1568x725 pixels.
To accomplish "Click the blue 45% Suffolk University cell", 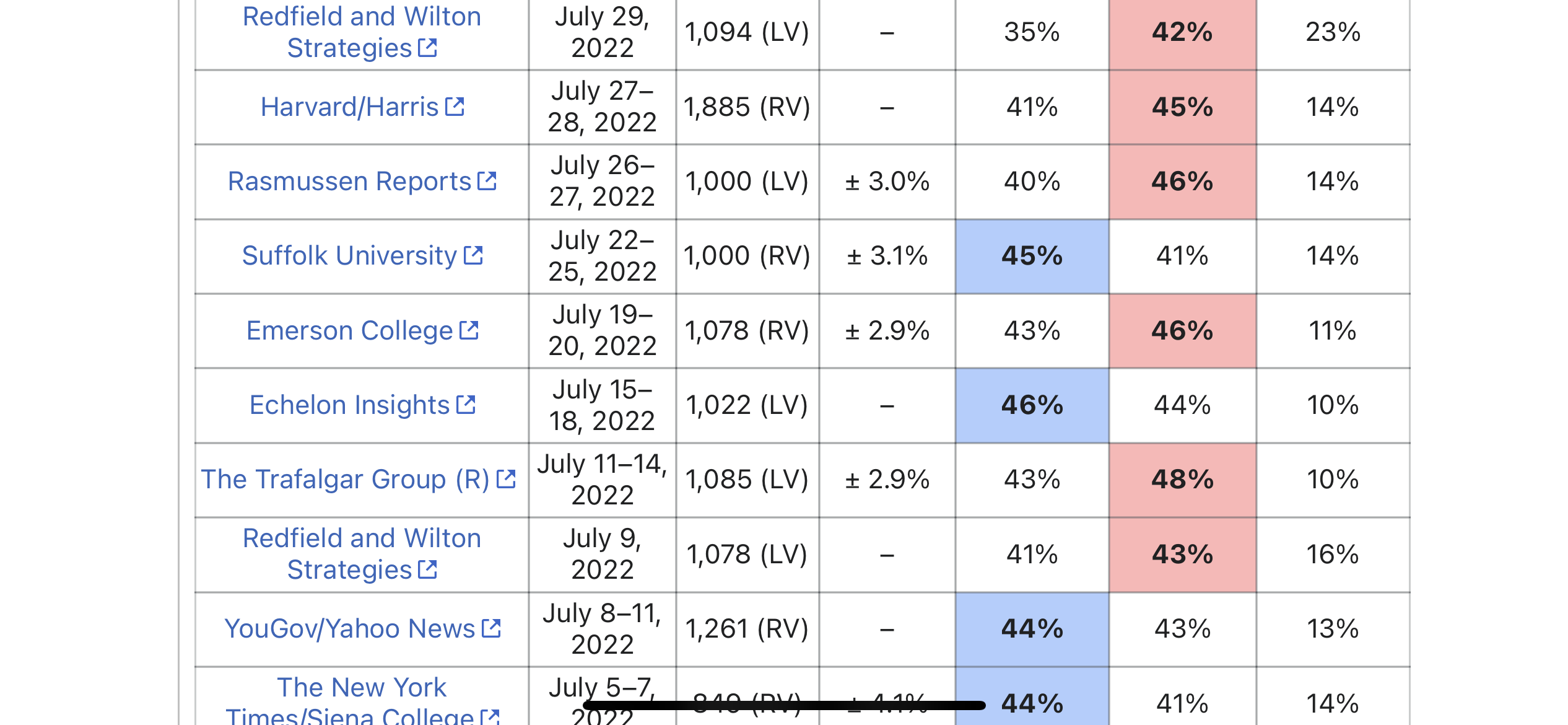I will (1032, 256).
